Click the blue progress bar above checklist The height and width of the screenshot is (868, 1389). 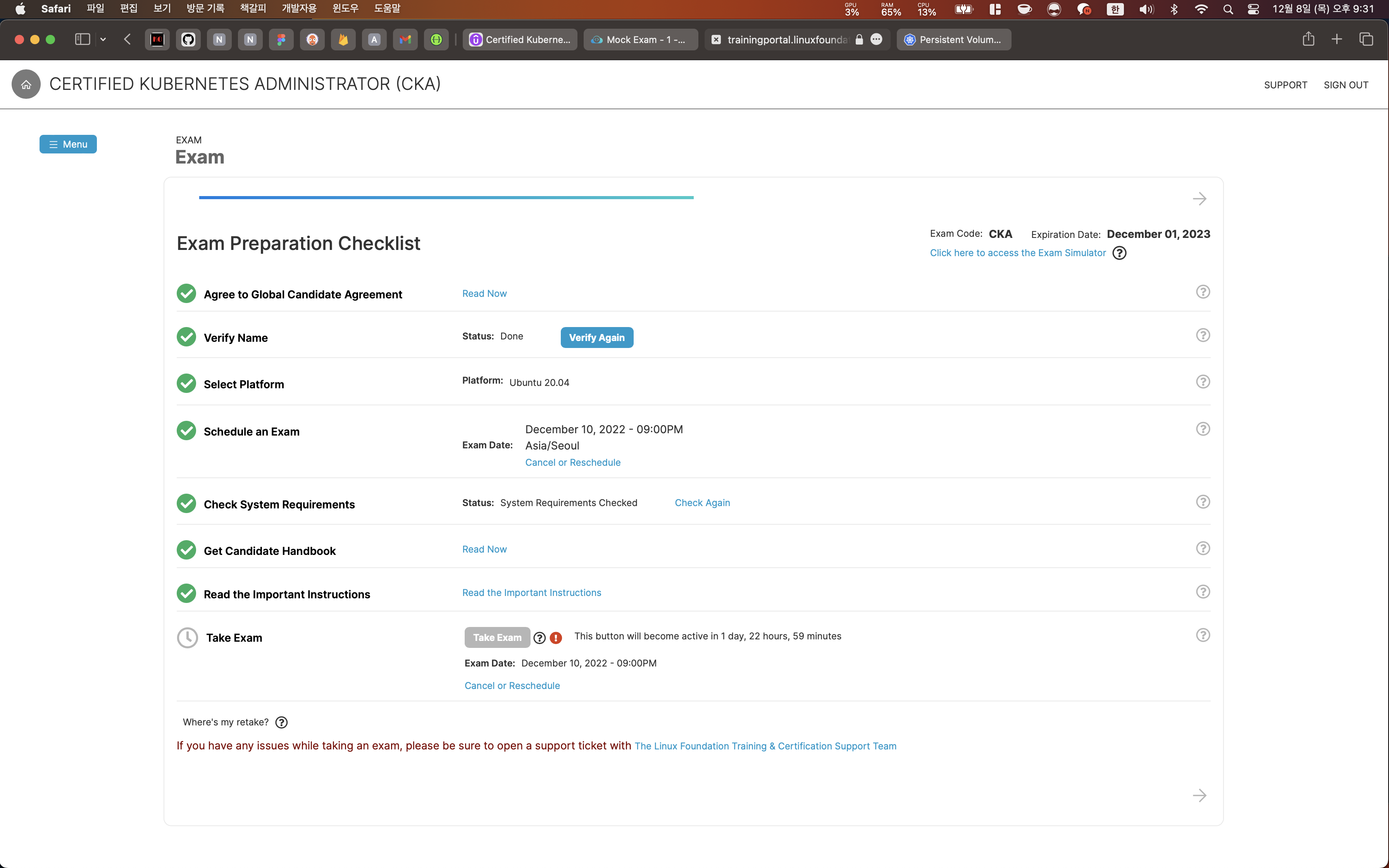(446, 198)
